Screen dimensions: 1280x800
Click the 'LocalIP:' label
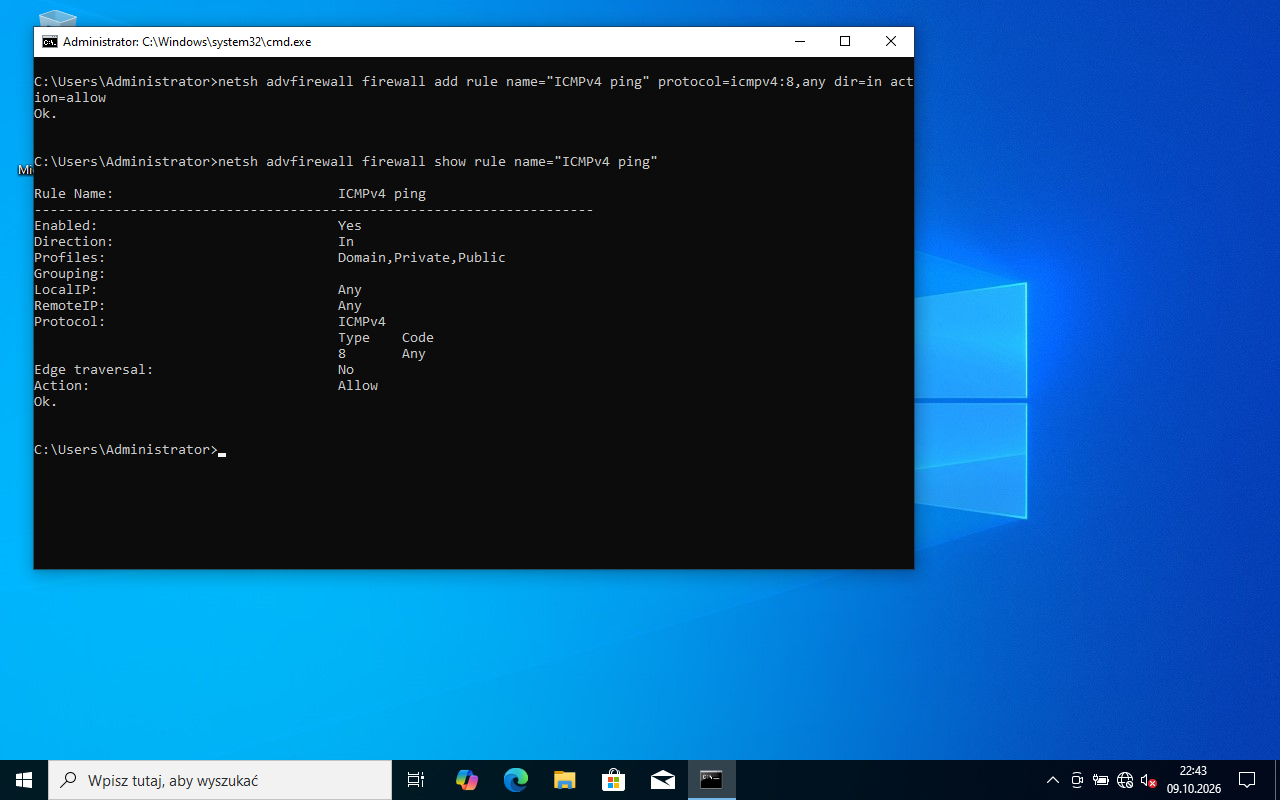(66, 290)
